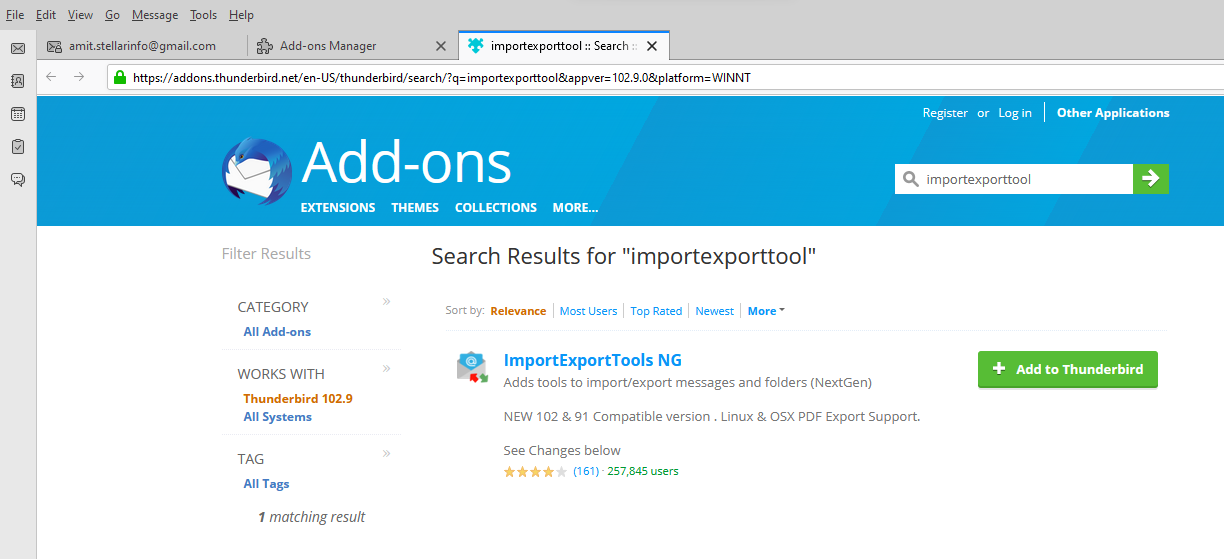Select the importexporttool Search tab

tap(563, 46)
